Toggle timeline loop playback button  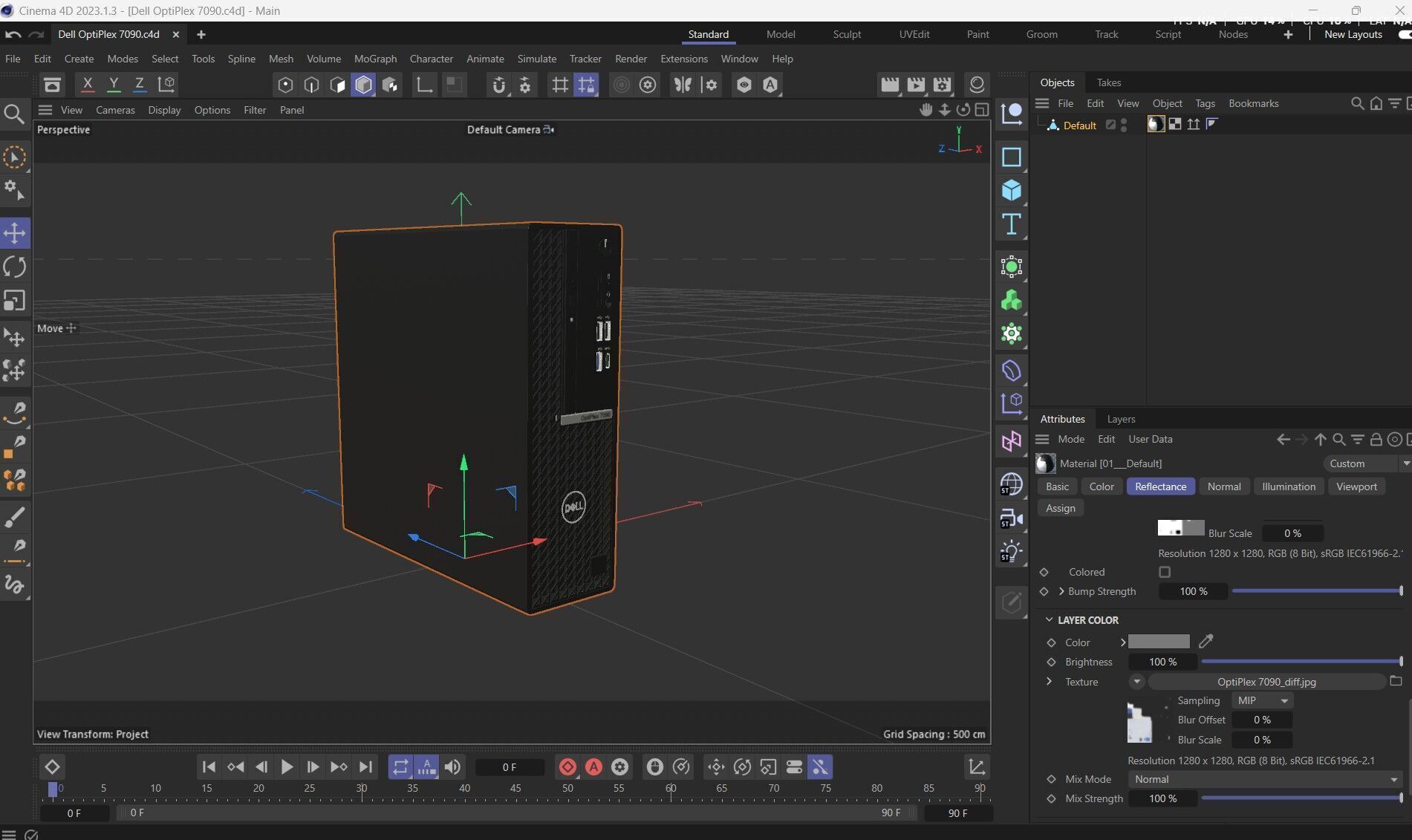point(400,767)
